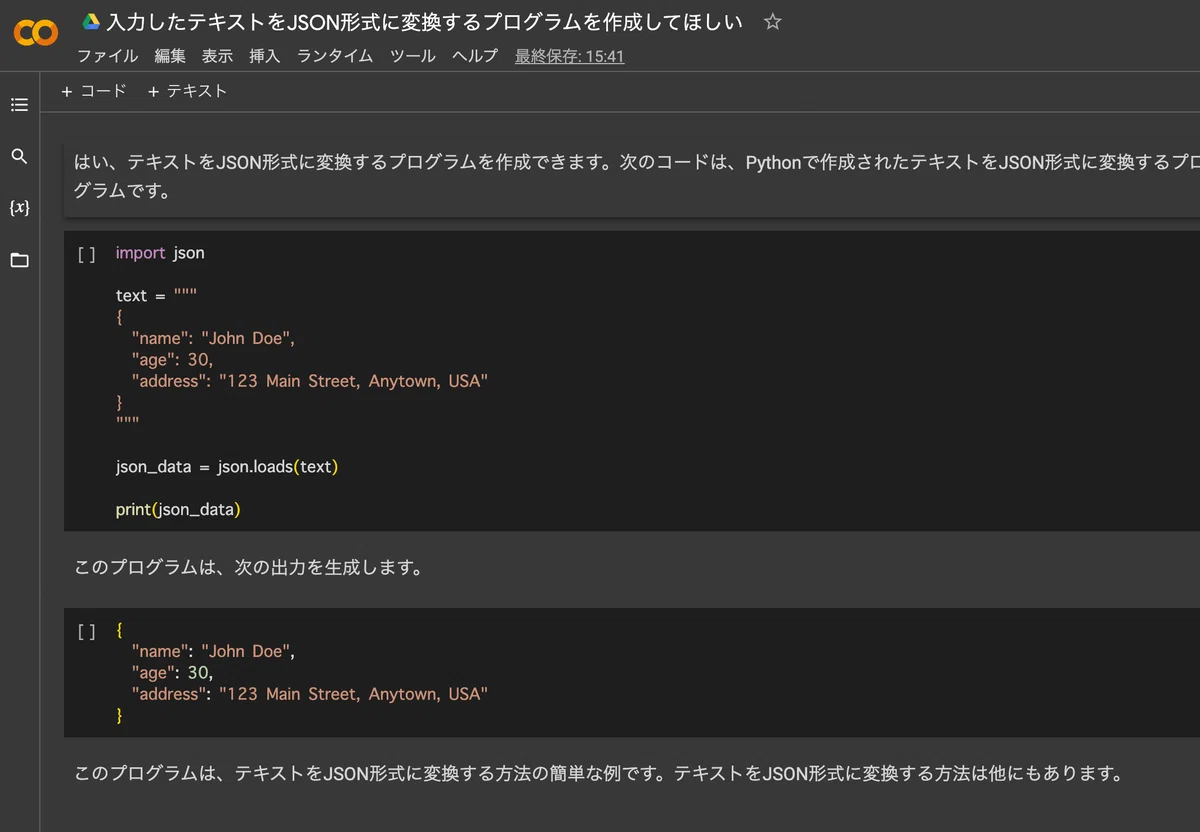Click the Colab logo icon
This screenshot has width=1200, height=832.
(36, 34)
